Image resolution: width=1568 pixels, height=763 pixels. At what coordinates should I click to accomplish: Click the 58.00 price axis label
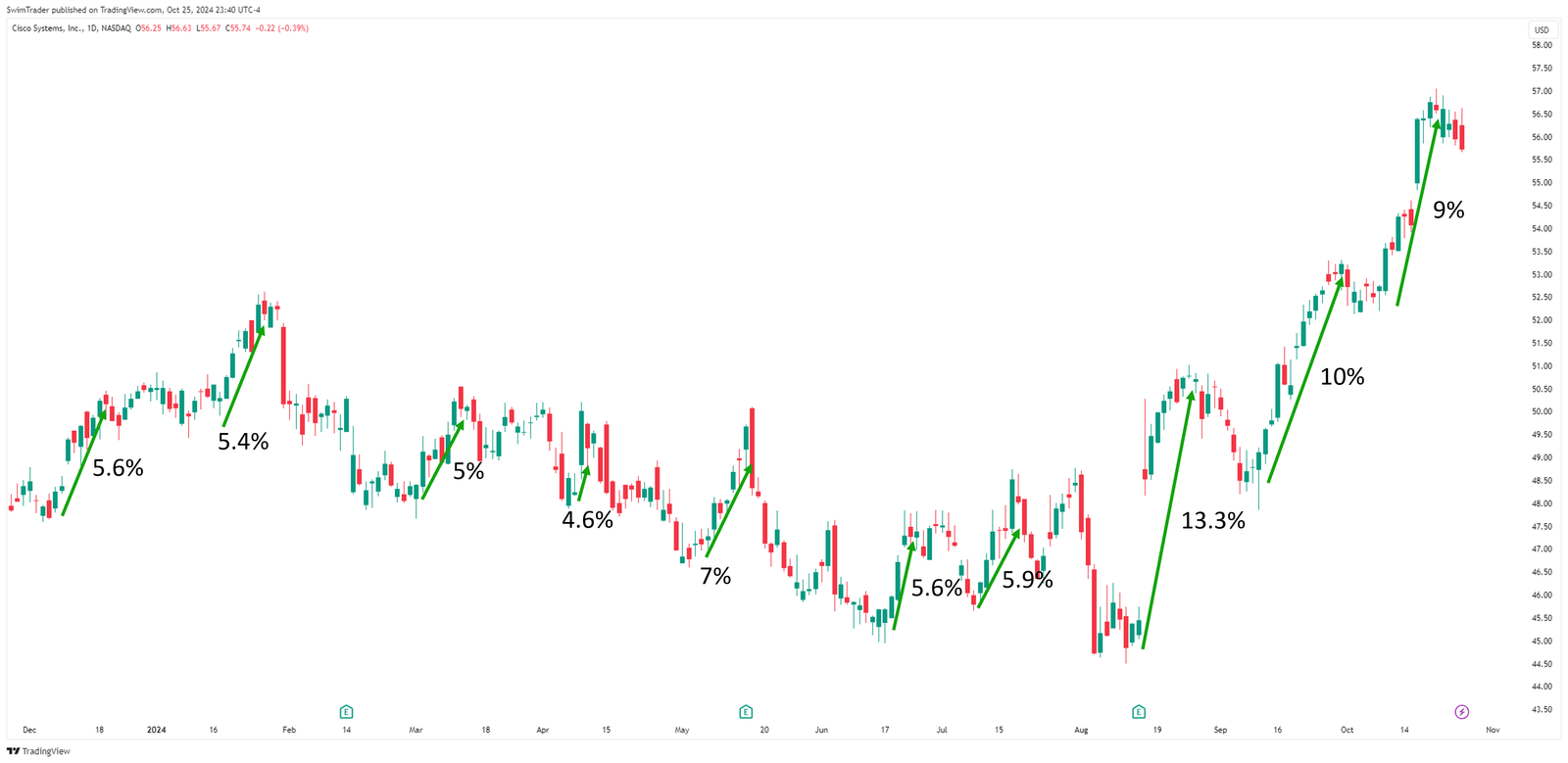pos(1542,45)
